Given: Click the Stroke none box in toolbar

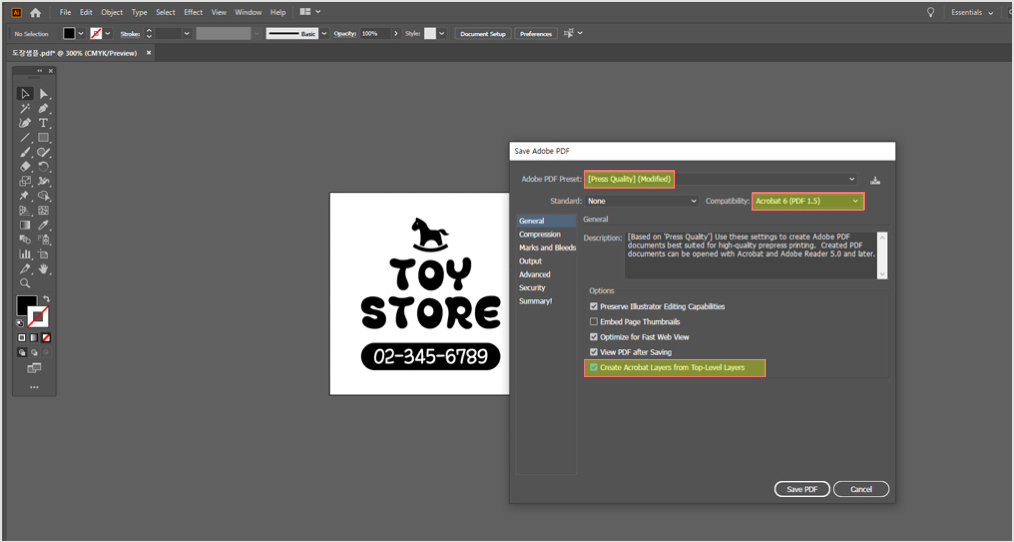Looking at the screenshot, I should pos(38,316).
